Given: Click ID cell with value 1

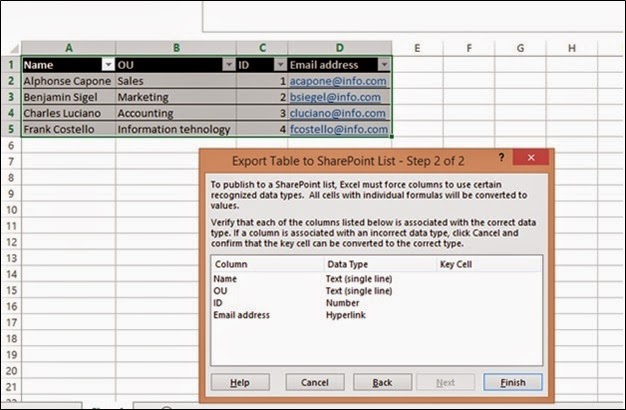Looking at the screenshot, I should click(x=262, y=81).
